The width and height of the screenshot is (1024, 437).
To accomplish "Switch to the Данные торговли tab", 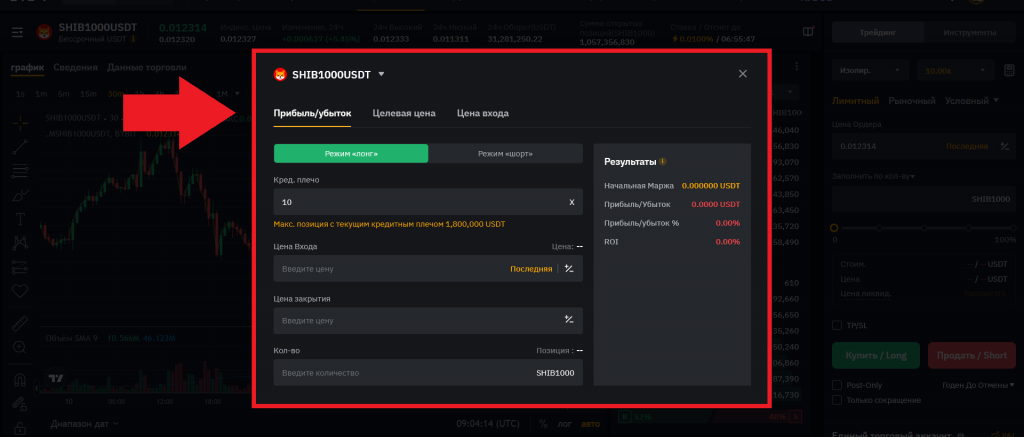I will pyautogui.click(x=147, y=67).
